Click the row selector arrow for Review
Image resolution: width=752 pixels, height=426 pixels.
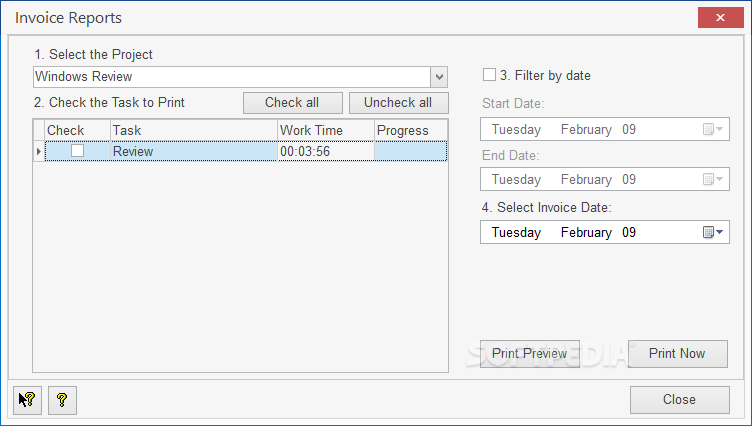click(39, 151)
